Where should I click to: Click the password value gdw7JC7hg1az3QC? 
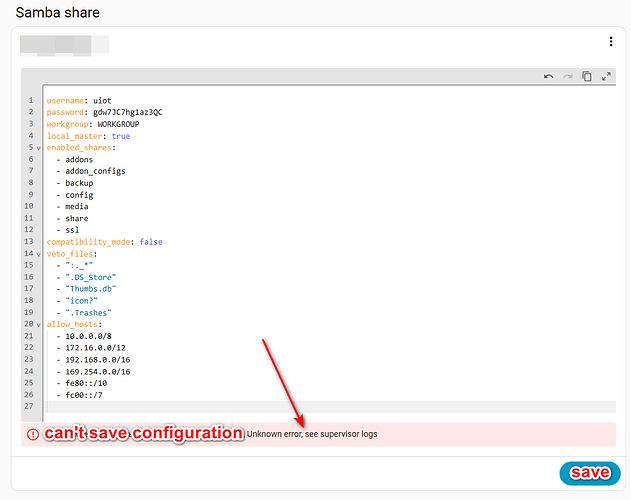point(128,112)
